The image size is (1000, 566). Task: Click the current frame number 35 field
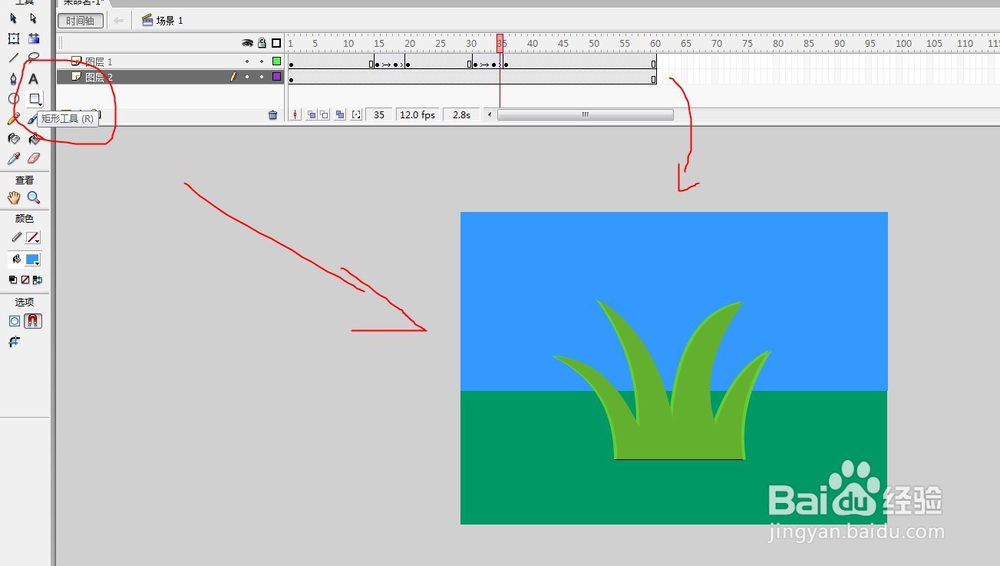coord(379,115)
